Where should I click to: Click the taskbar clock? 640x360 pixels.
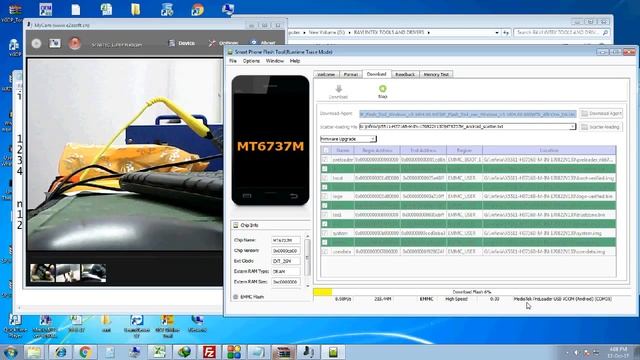[618, 352]
